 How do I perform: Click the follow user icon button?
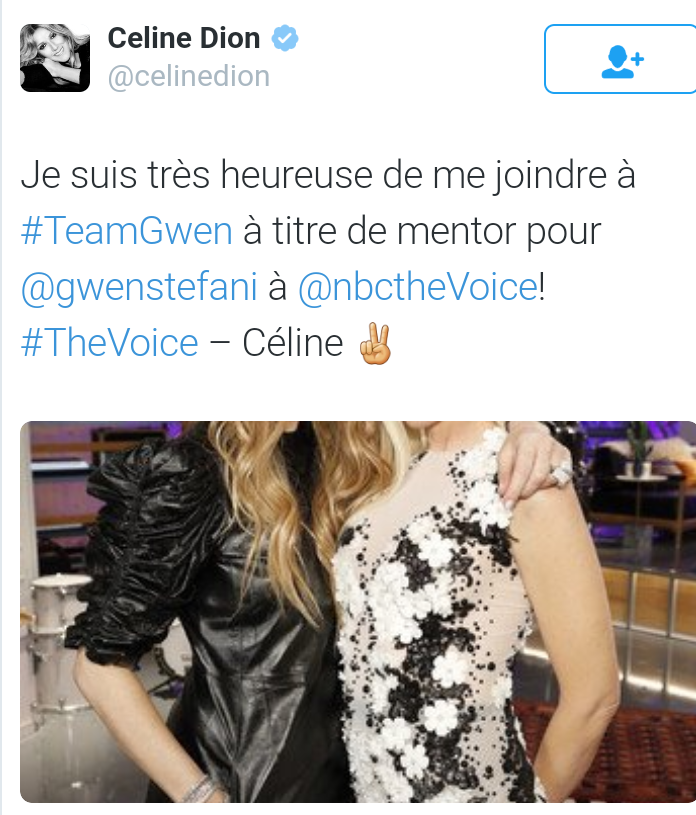click(x=621, y=59)
